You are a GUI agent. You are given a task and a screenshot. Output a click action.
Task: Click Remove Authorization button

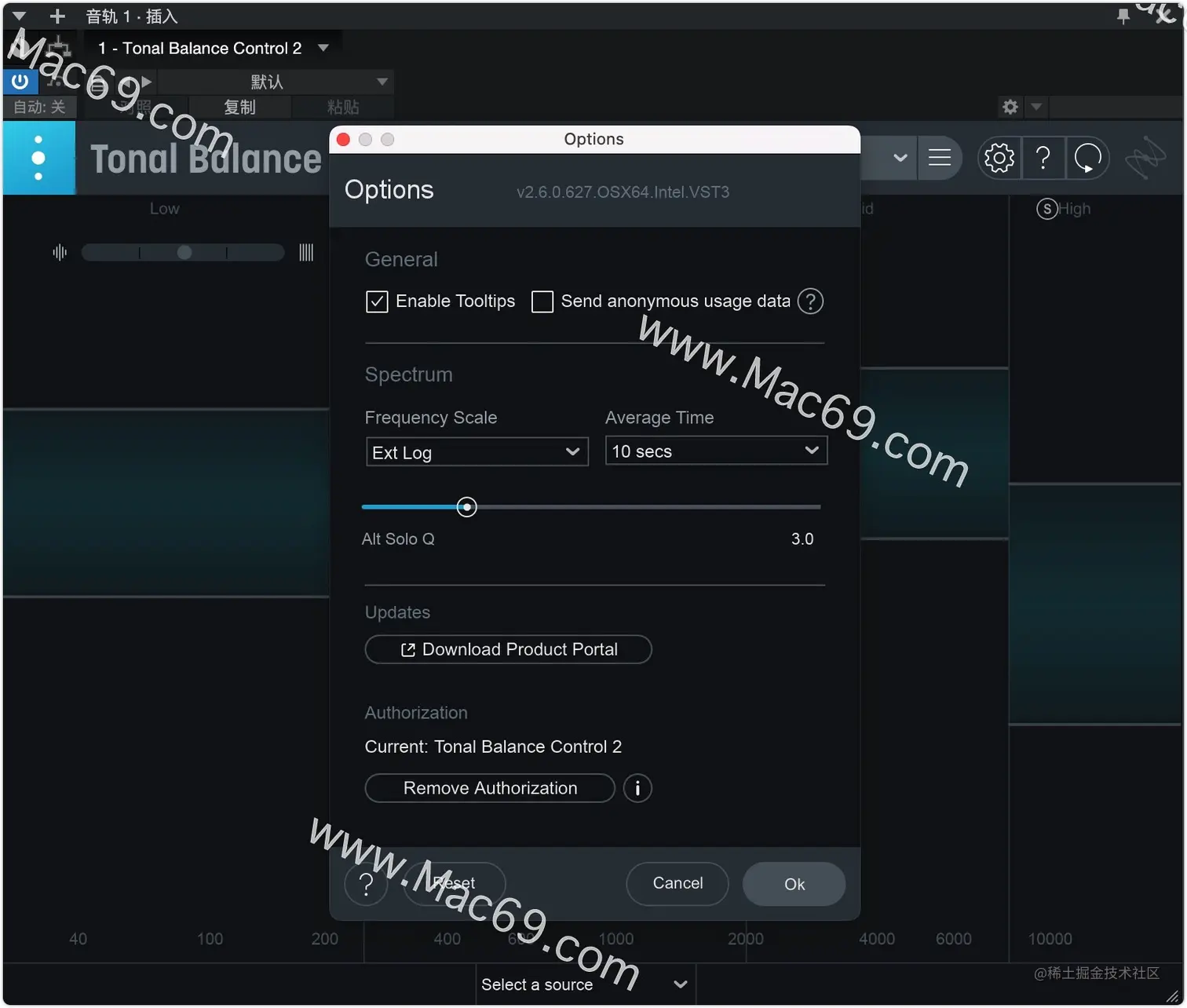[x=490, y=788]
